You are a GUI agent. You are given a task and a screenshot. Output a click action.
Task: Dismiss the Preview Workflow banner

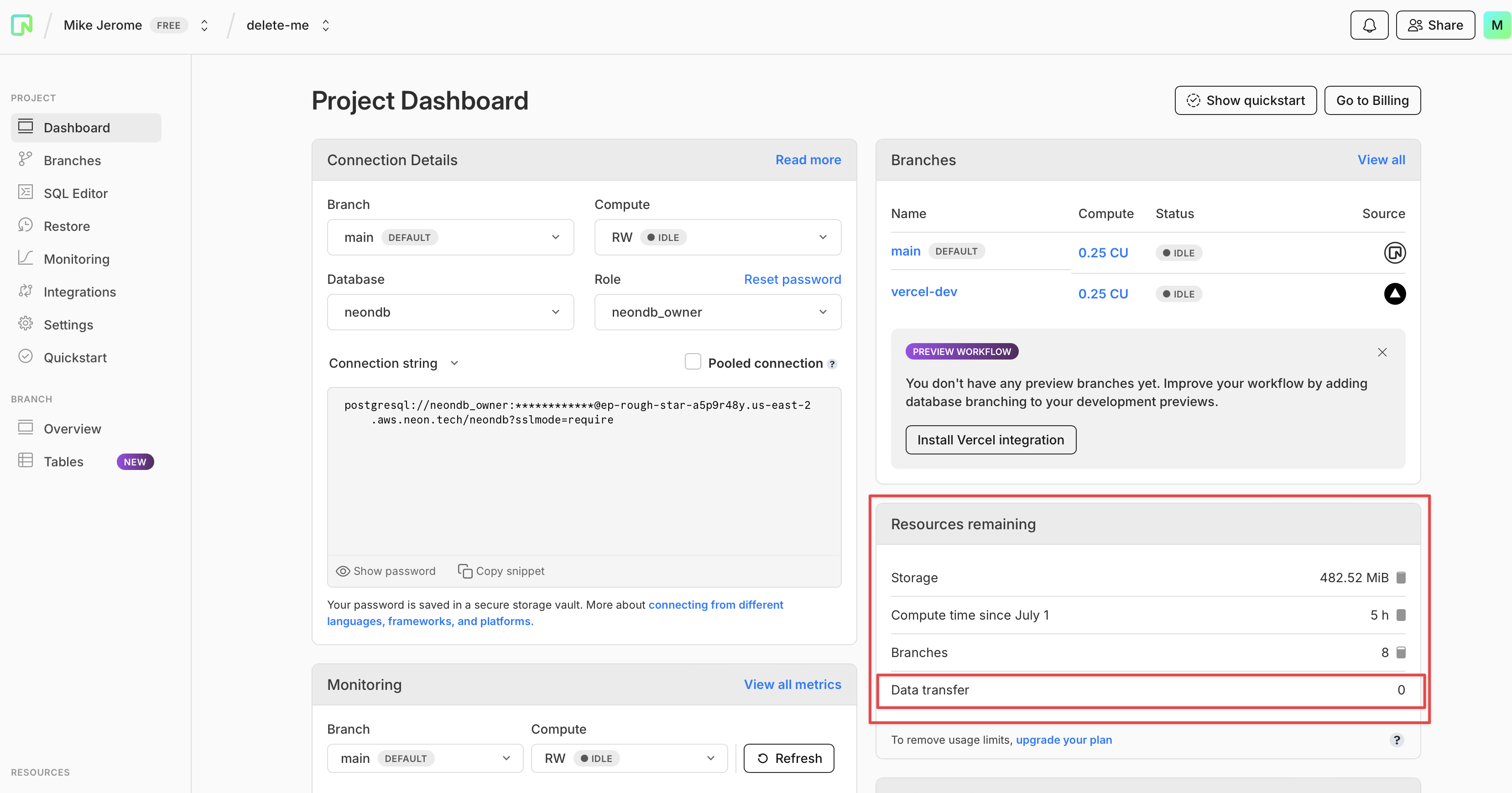(x=1382, y=352)
